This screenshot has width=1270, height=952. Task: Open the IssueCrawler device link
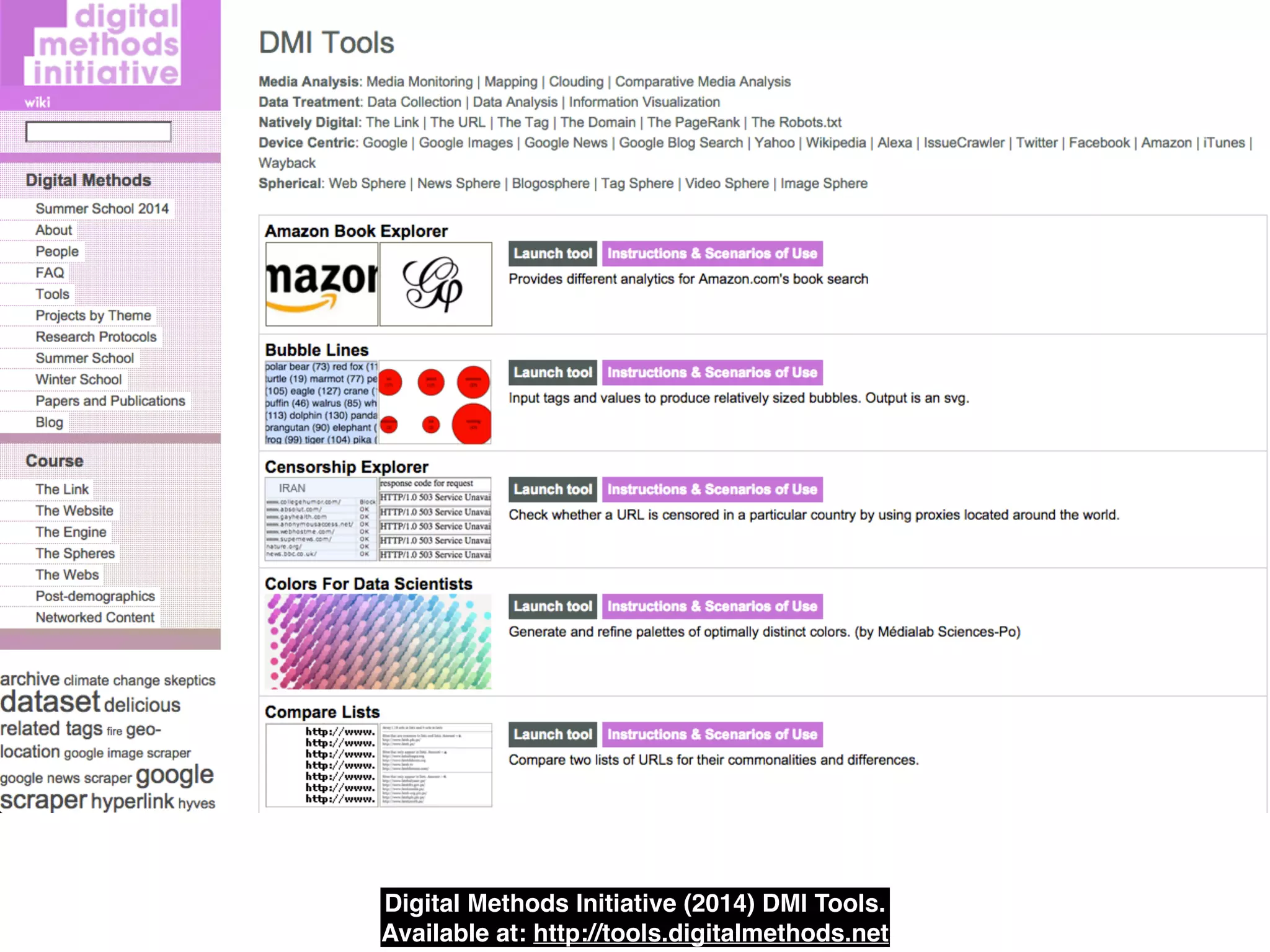(964, 143)
